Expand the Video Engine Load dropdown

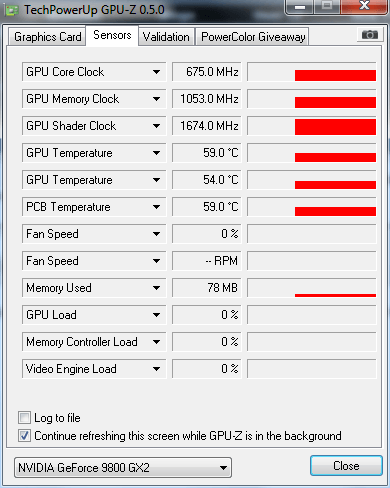94,369
